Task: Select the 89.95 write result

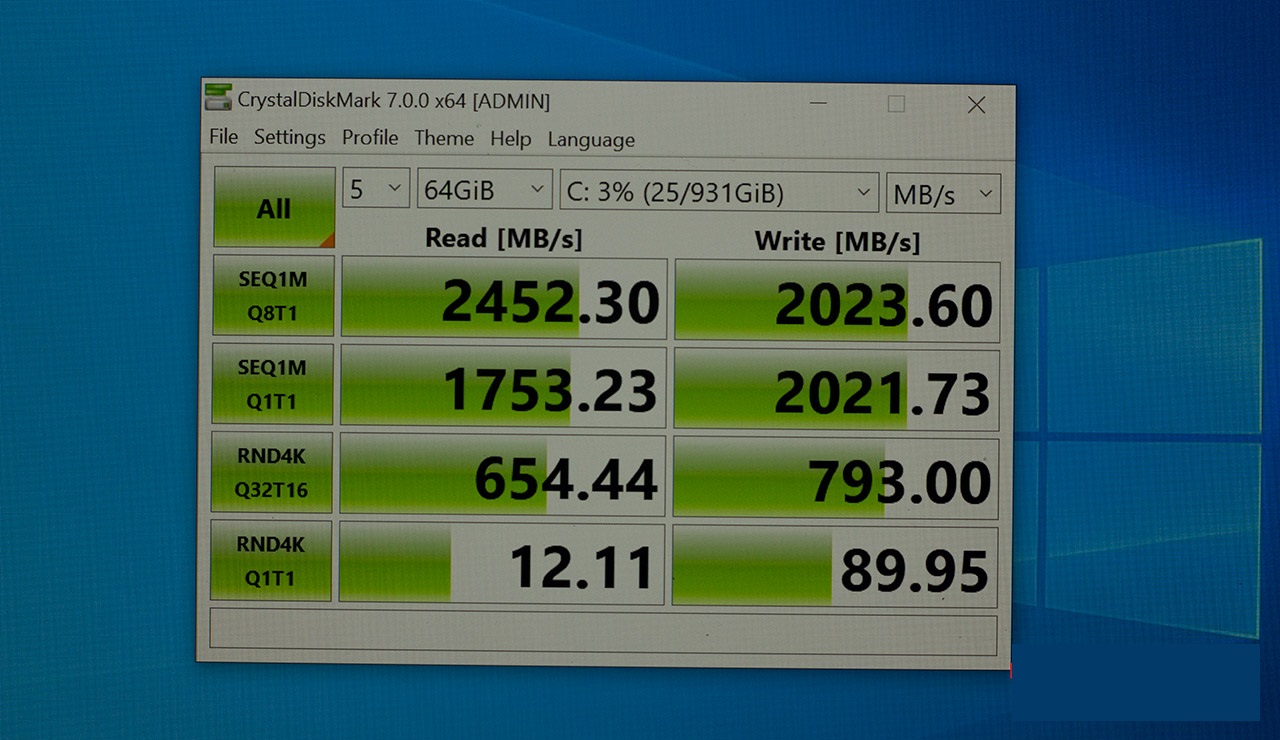Action: (834, 566)
